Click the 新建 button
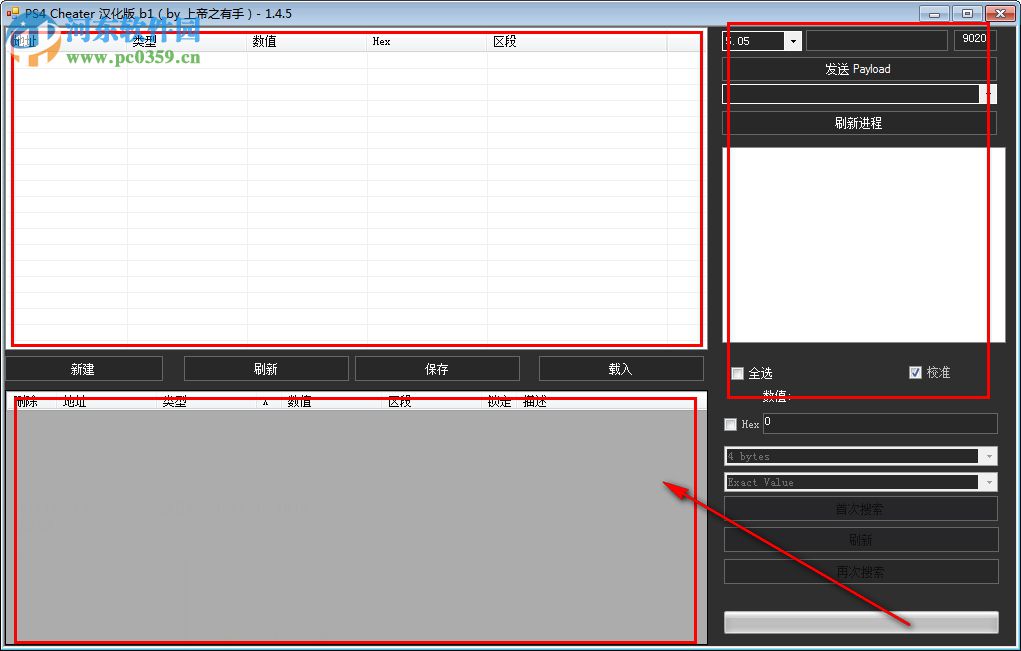Viewport: 1021px width, 651px height. point(83,369)
